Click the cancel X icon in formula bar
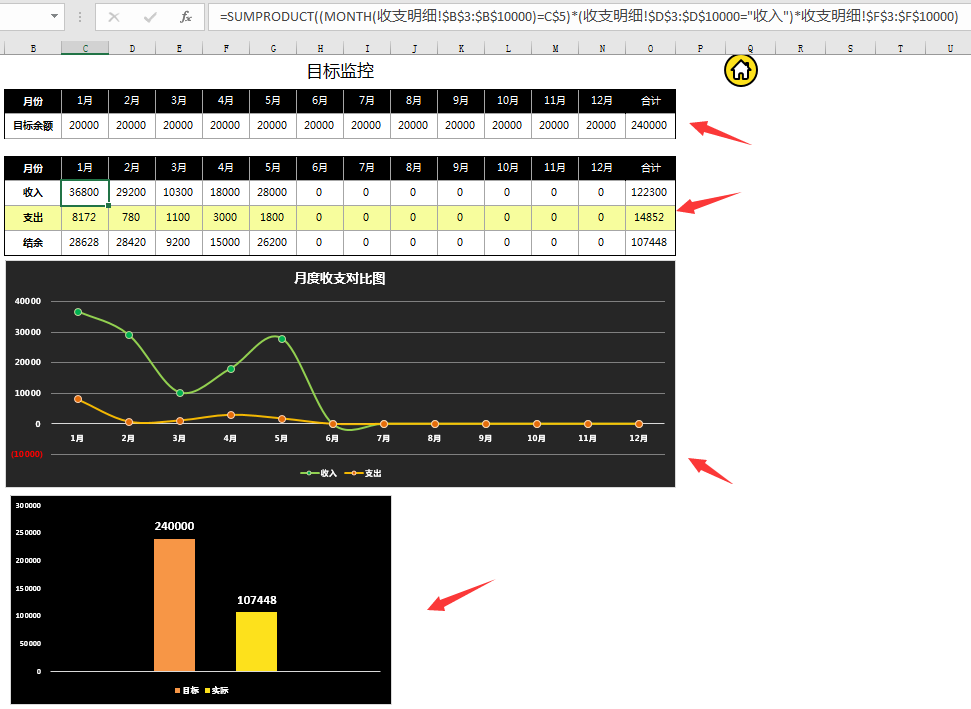The image size is (971, 709). click(x=114, y=17)
